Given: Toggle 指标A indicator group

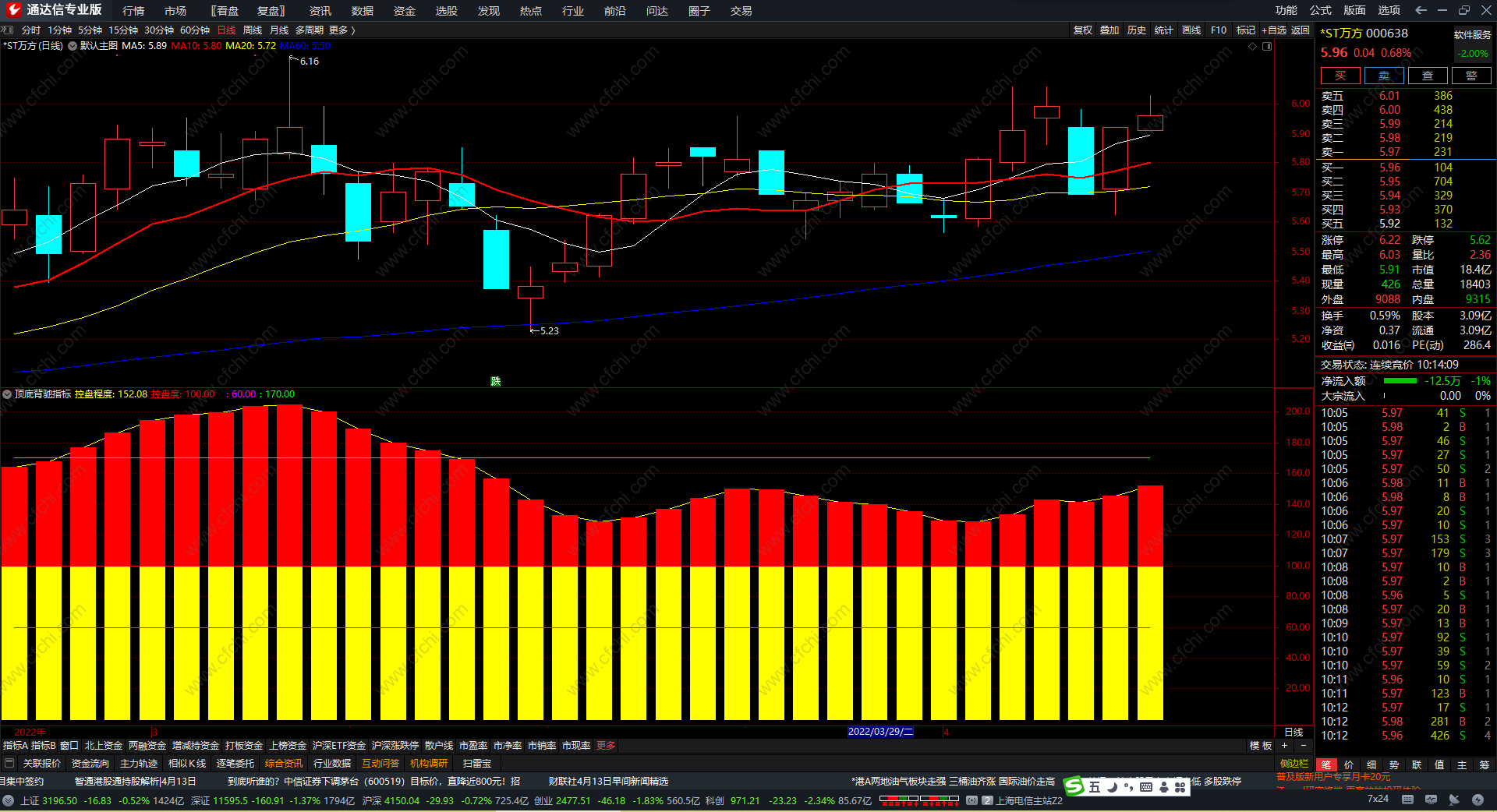Looking at the screenshot, I should (x=16, y=746).
